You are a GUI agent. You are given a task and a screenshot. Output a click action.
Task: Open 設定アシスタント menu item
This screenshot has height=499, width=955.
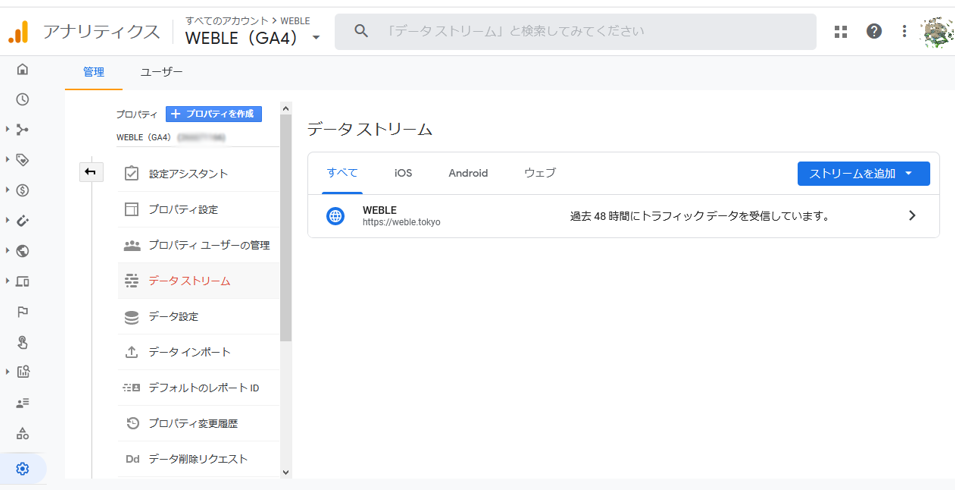click(198, 174)
